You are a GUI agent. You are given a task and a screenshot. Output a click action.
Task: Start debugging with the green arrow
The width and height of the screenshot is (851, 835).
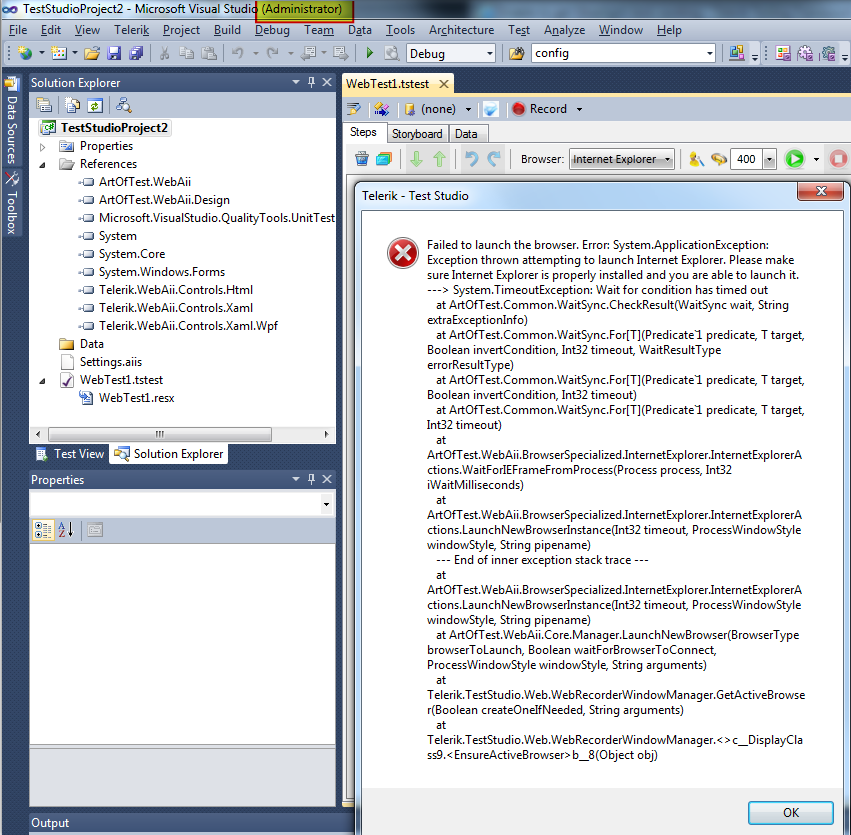pos(370,53)
